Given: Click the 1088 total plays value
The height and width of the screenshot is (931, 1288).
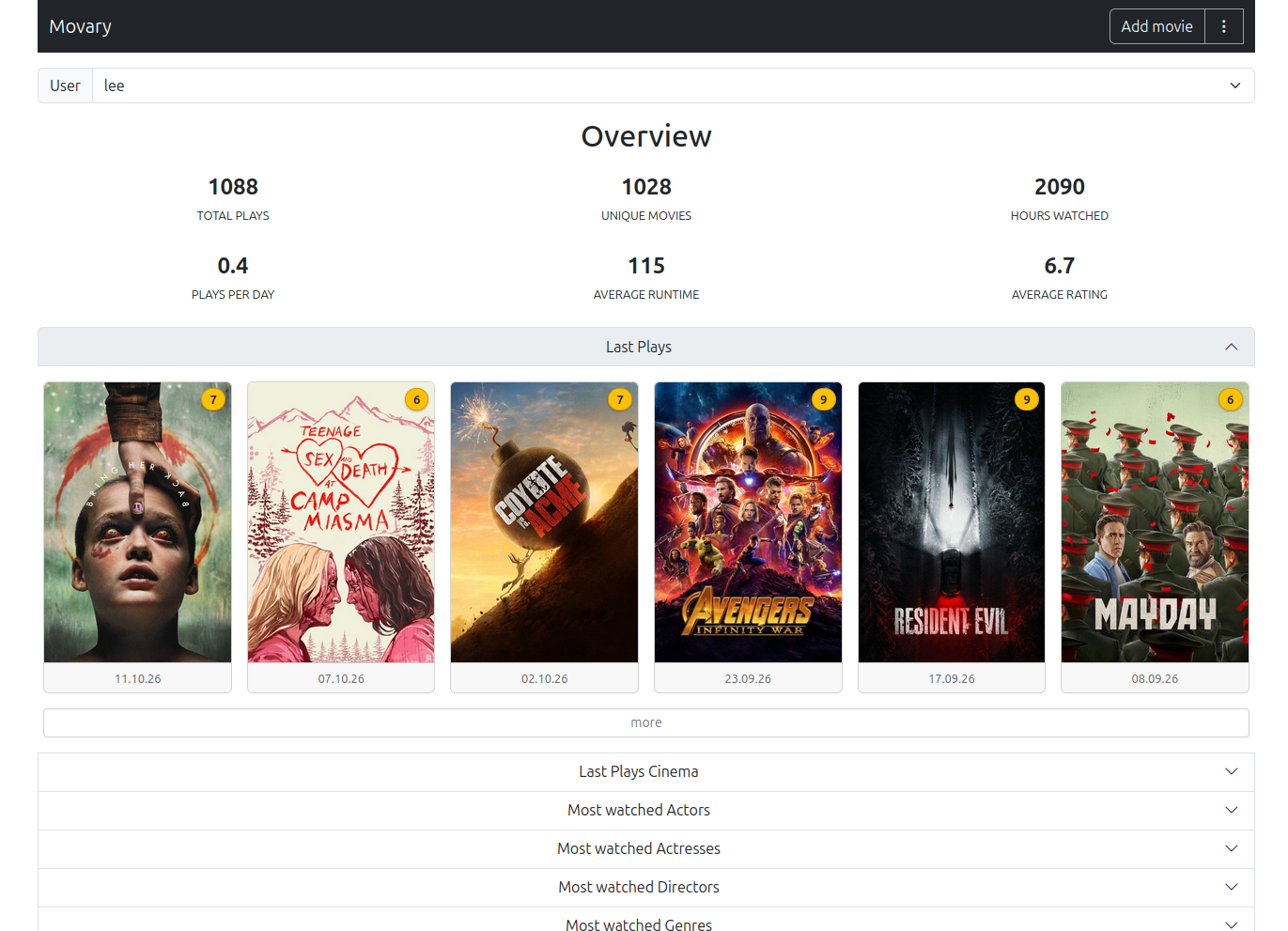Looking at the screenshot, I should tap(233, 187).
